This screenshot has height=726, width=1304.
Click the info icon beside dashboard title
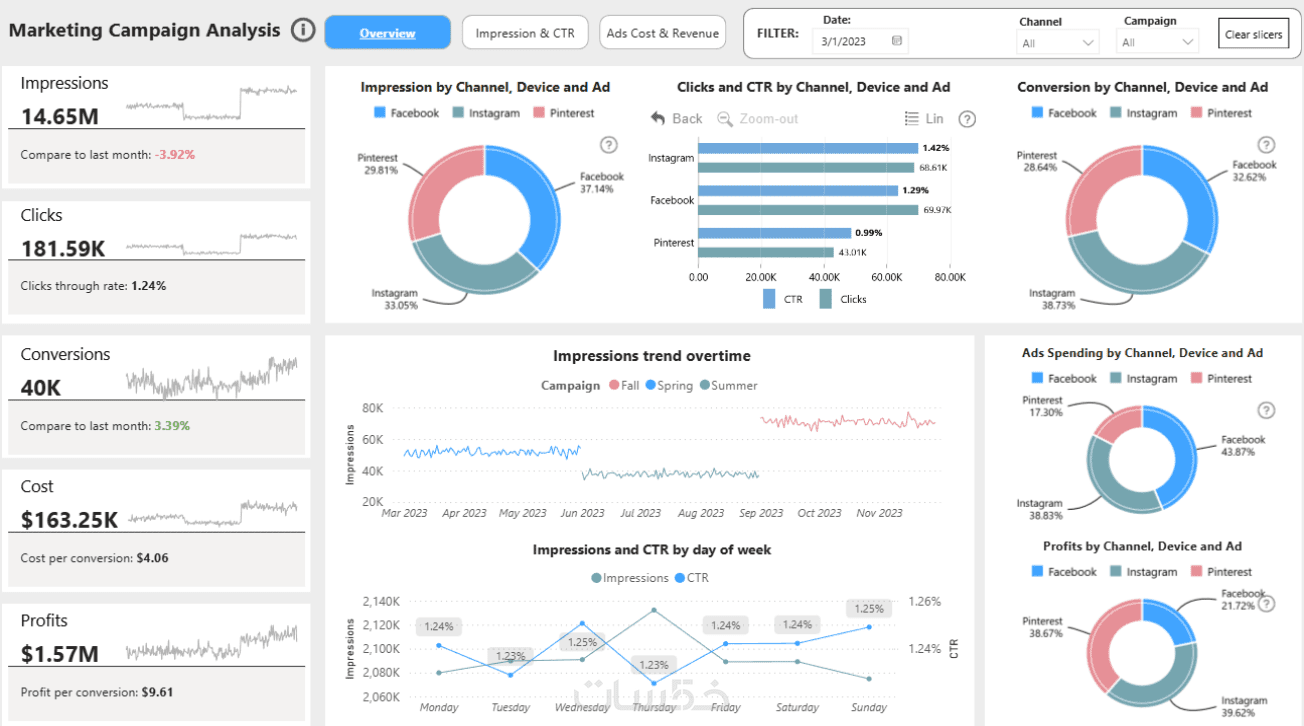[303, 30]
